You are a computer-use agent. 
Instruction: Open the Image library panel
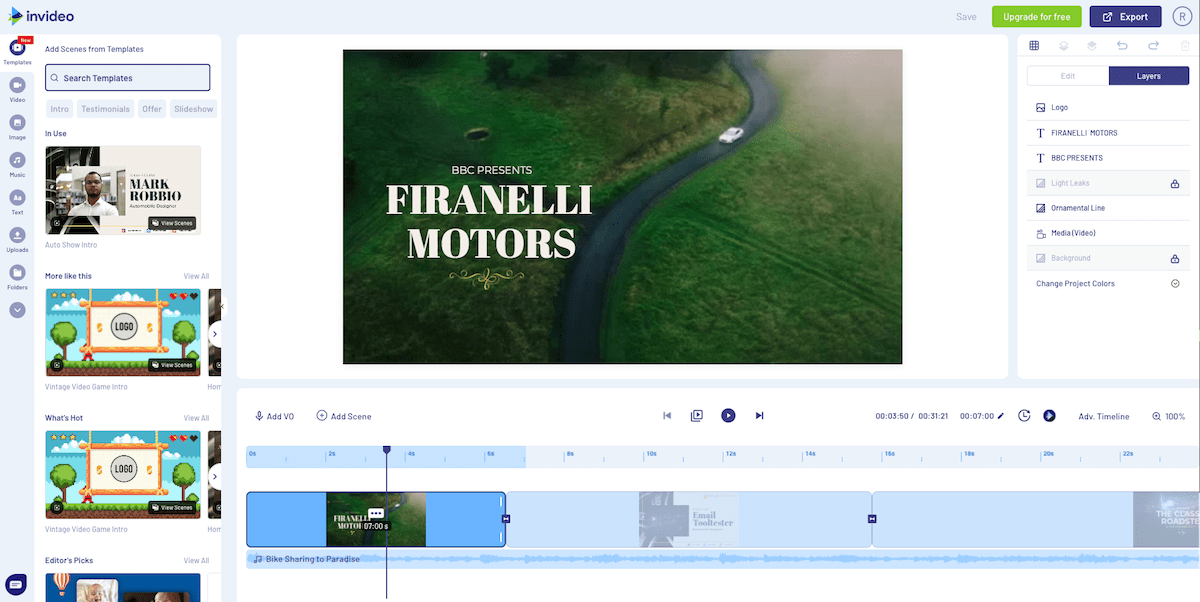coord(17,127)
